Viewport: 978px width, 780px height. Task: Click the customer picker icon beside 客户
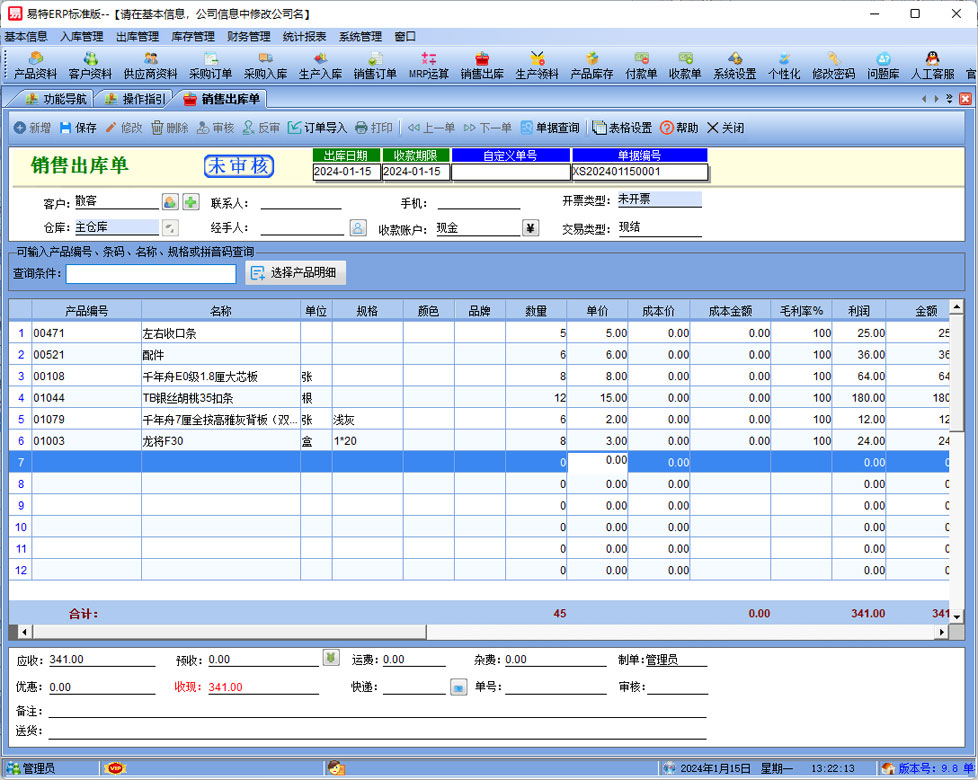click(x=170, y=202)
